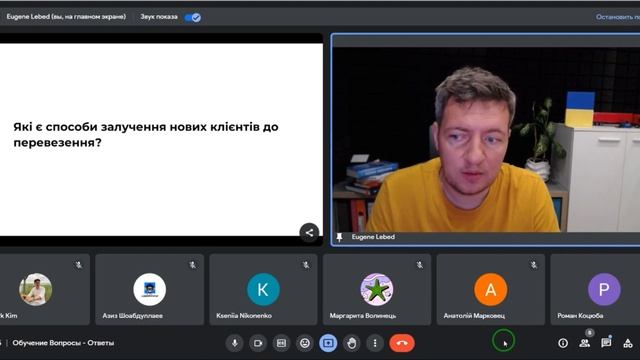Click muted mic icon on Kseniia Nikonenko tile

306,265
